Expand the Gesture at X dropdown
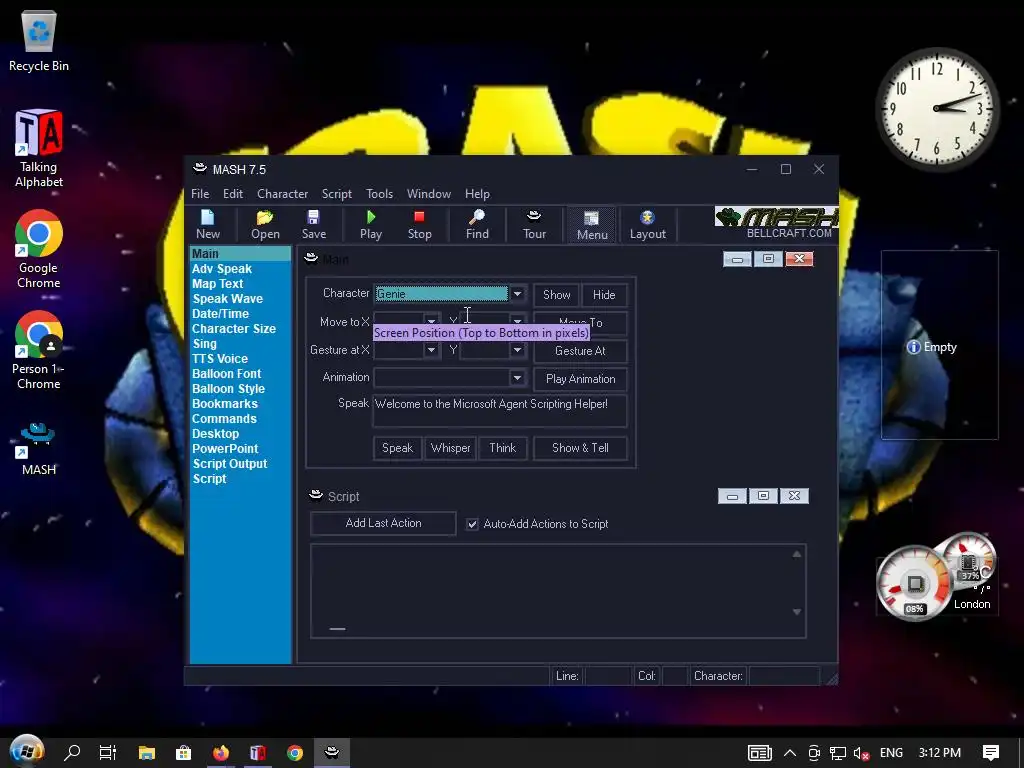 (431, 350)
